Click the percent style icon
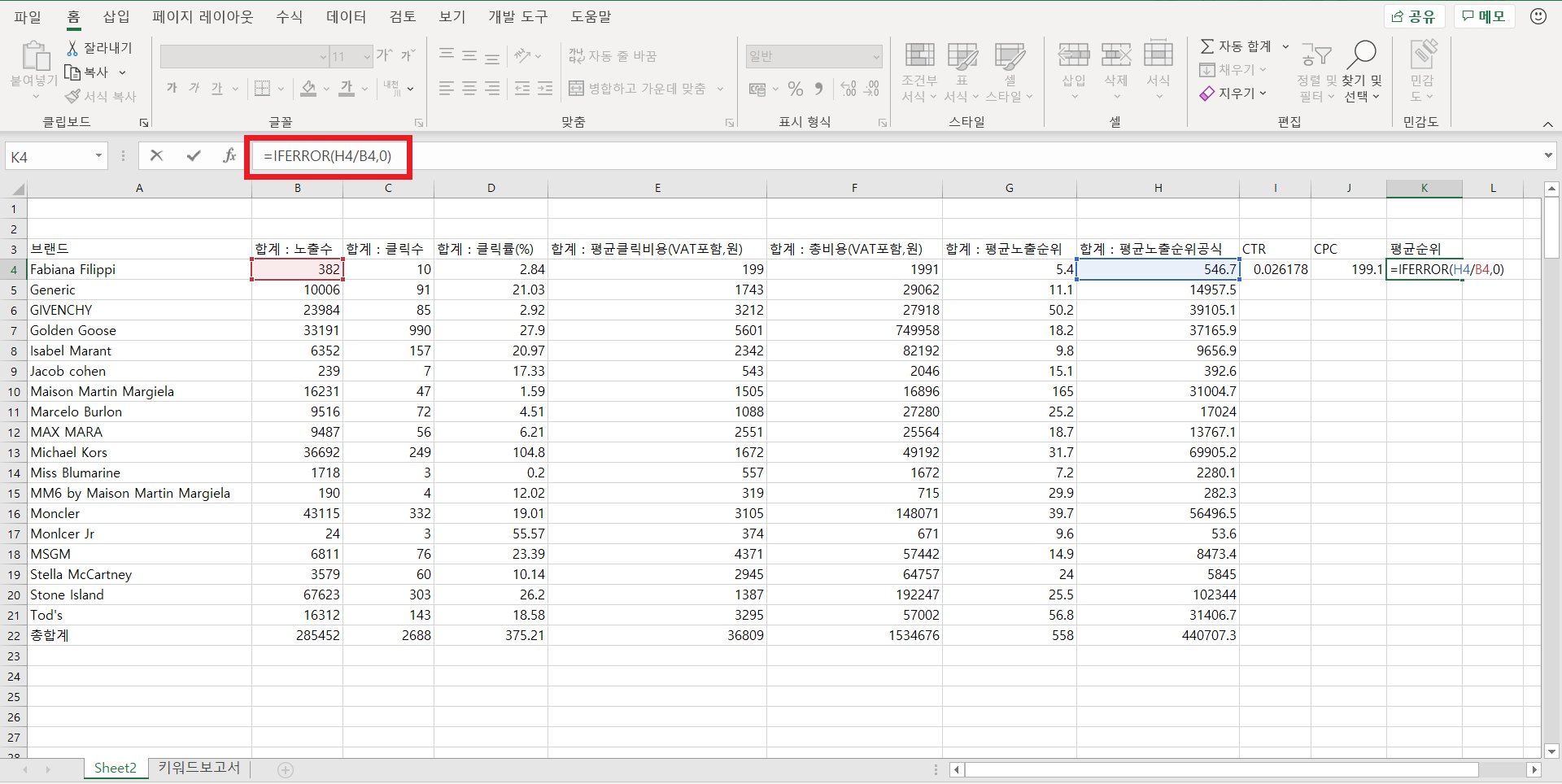 (796, 89)
